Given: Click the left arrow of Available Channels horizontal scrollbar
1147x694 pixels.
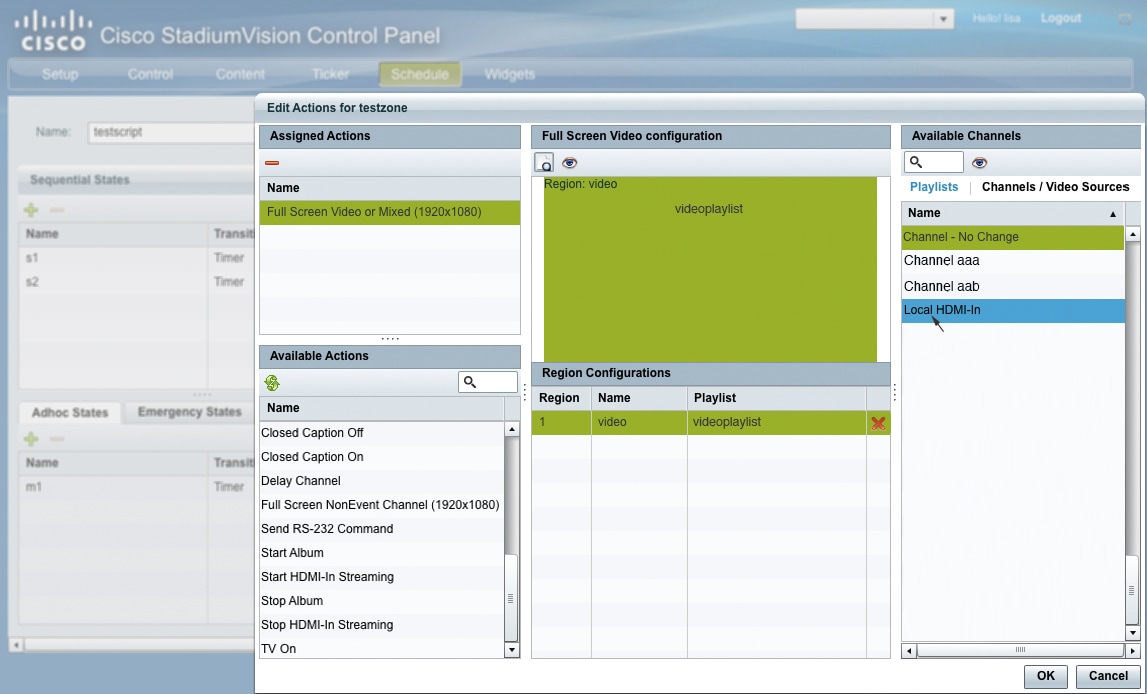Looking at the screenshot, I should (x=909, y=650).
